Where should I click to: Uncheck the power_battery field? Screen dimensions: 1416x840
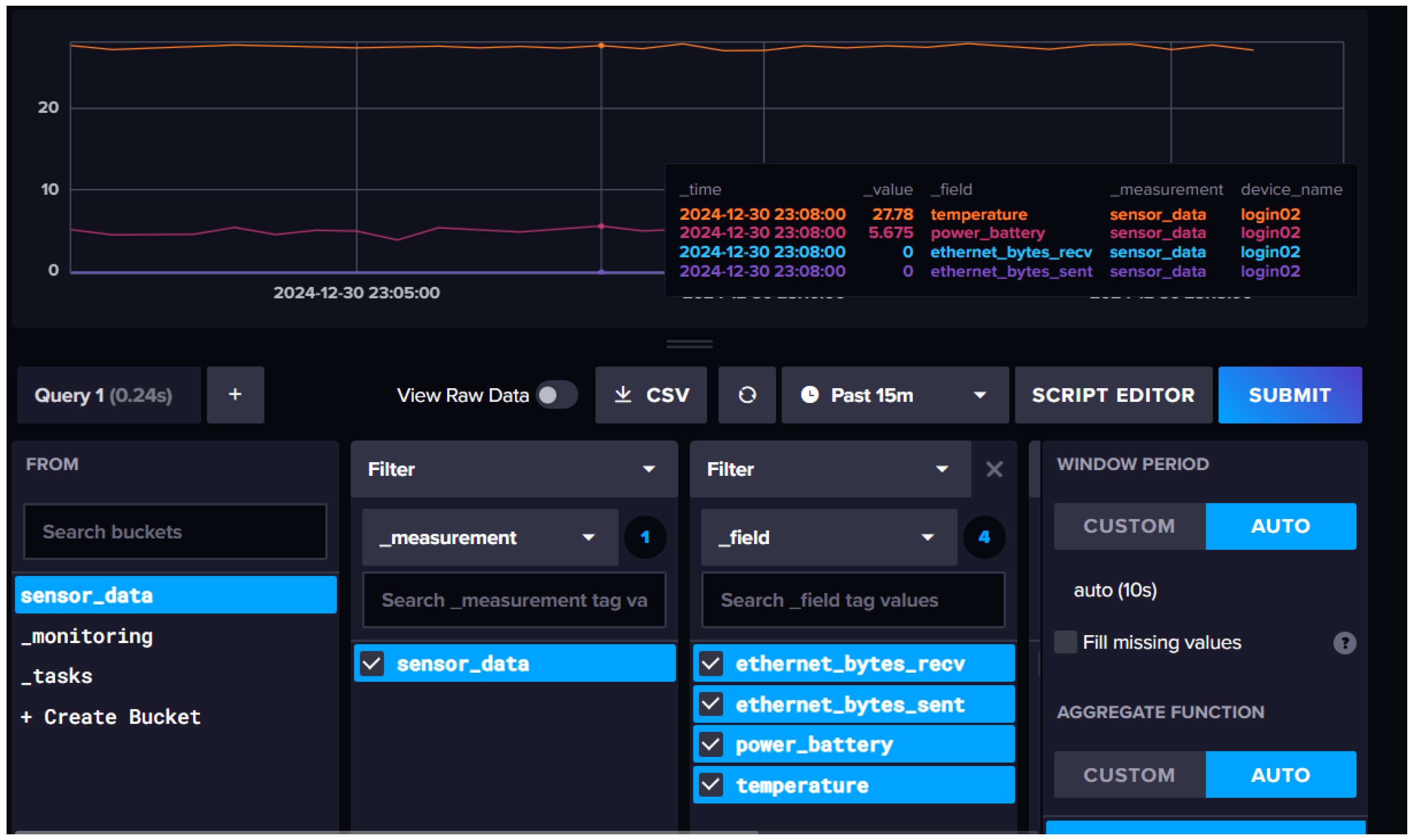click(711, 744)
